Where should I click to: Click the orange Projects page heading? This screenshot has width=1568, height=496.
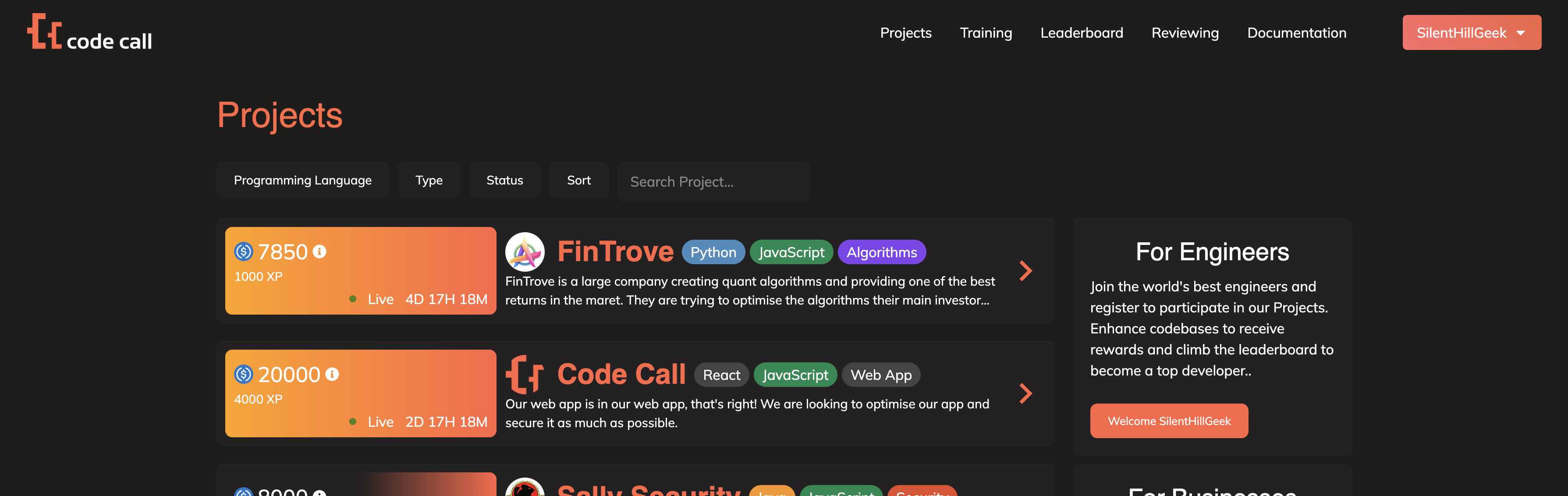(x=280, y=115)
